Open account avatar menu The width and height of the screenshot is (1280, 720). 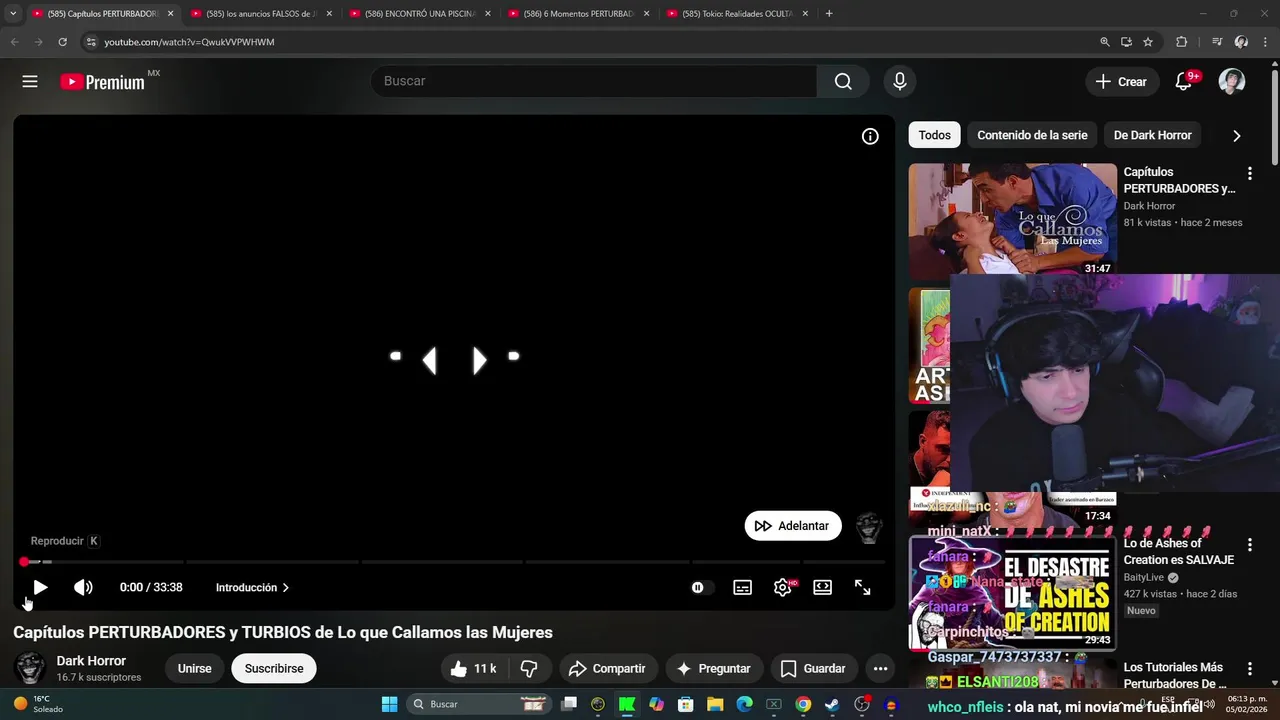(1232, 82)
